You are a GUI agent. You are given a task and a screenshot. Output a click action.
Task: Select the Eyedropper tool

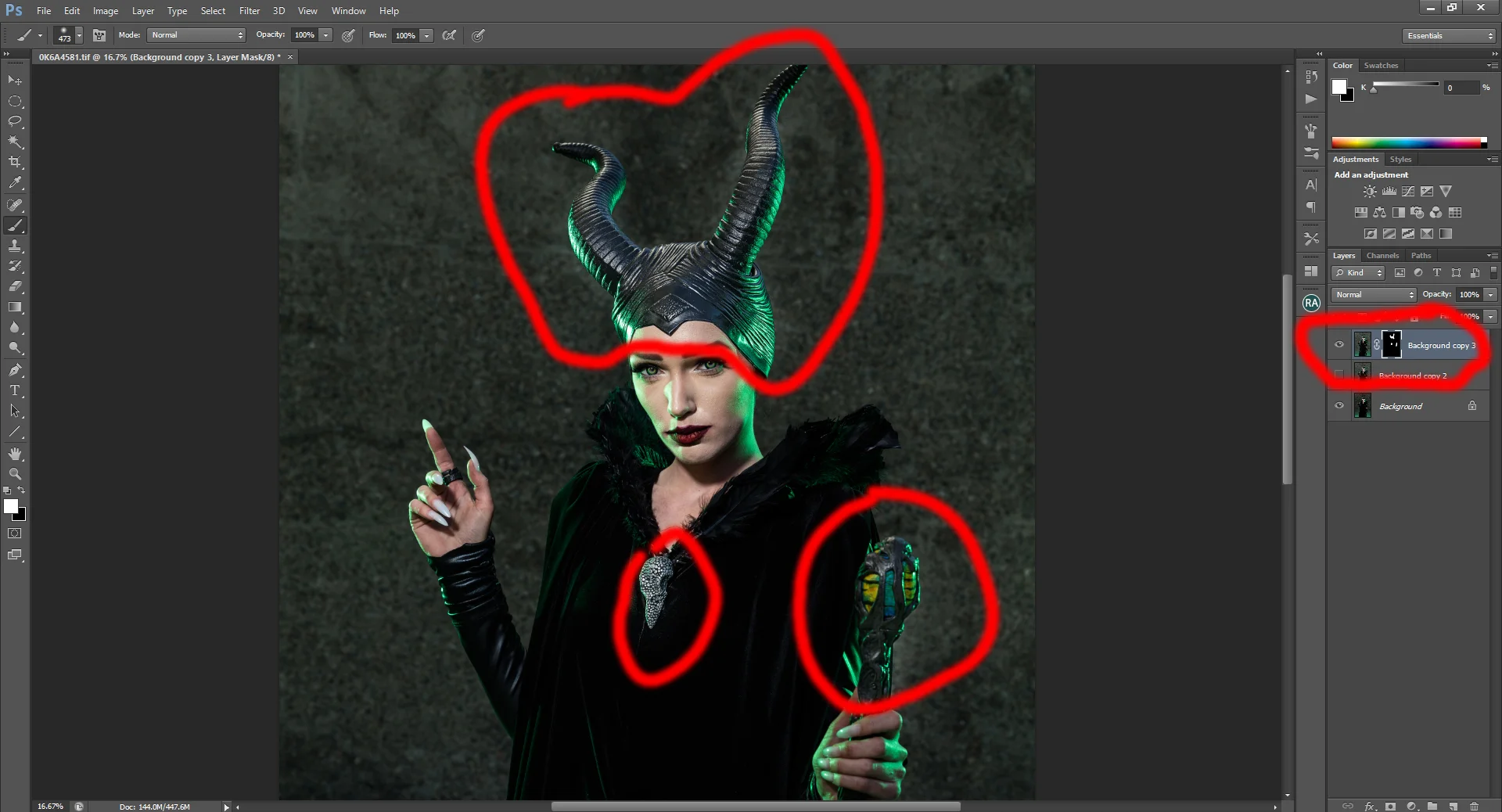tap(15, 183)
